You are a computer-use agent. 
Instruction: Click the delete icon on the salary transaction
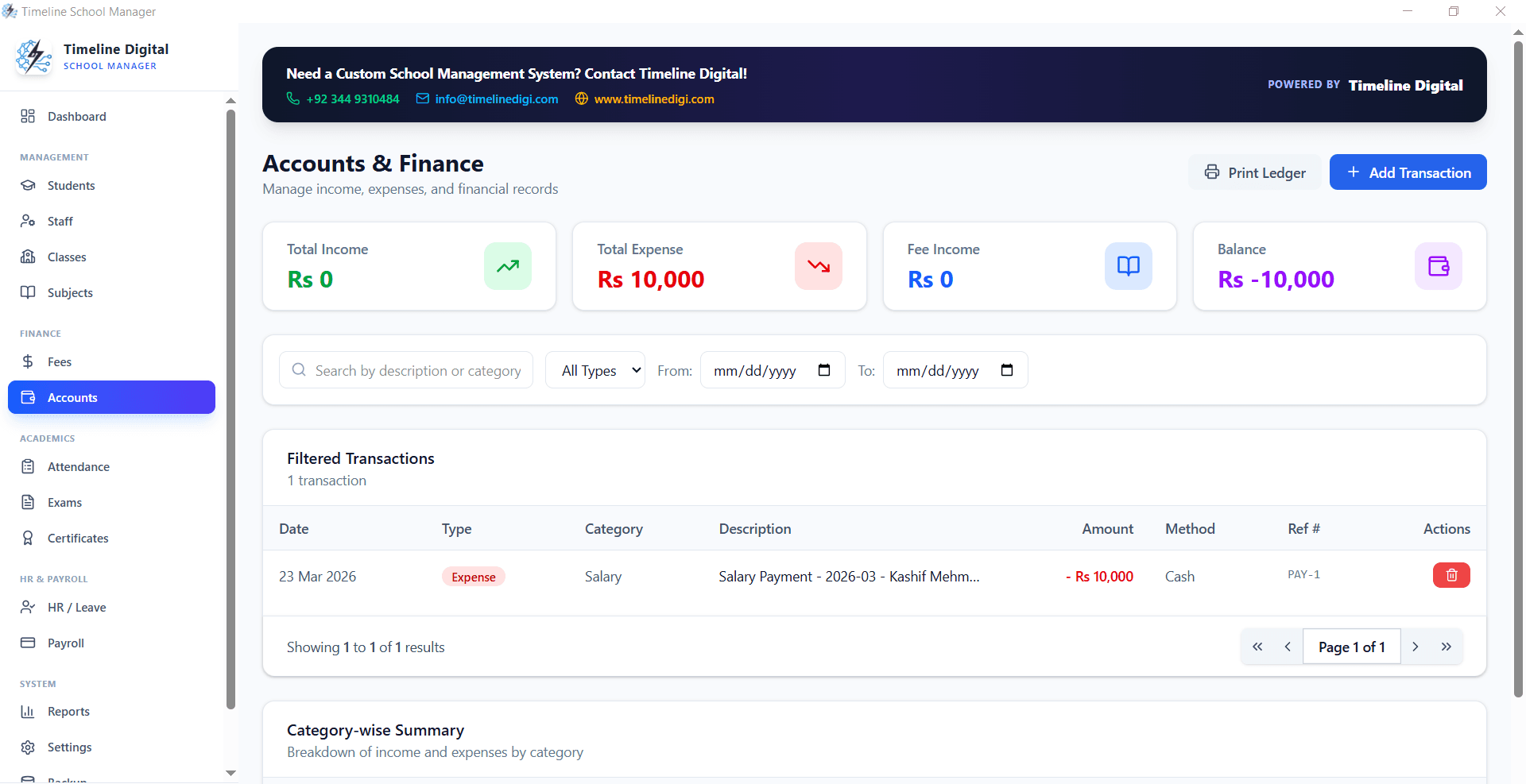pos(1450,575)
